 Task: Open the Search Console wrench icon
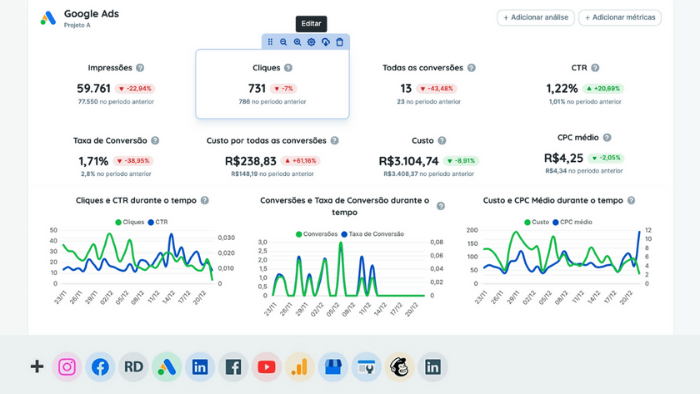366,367
